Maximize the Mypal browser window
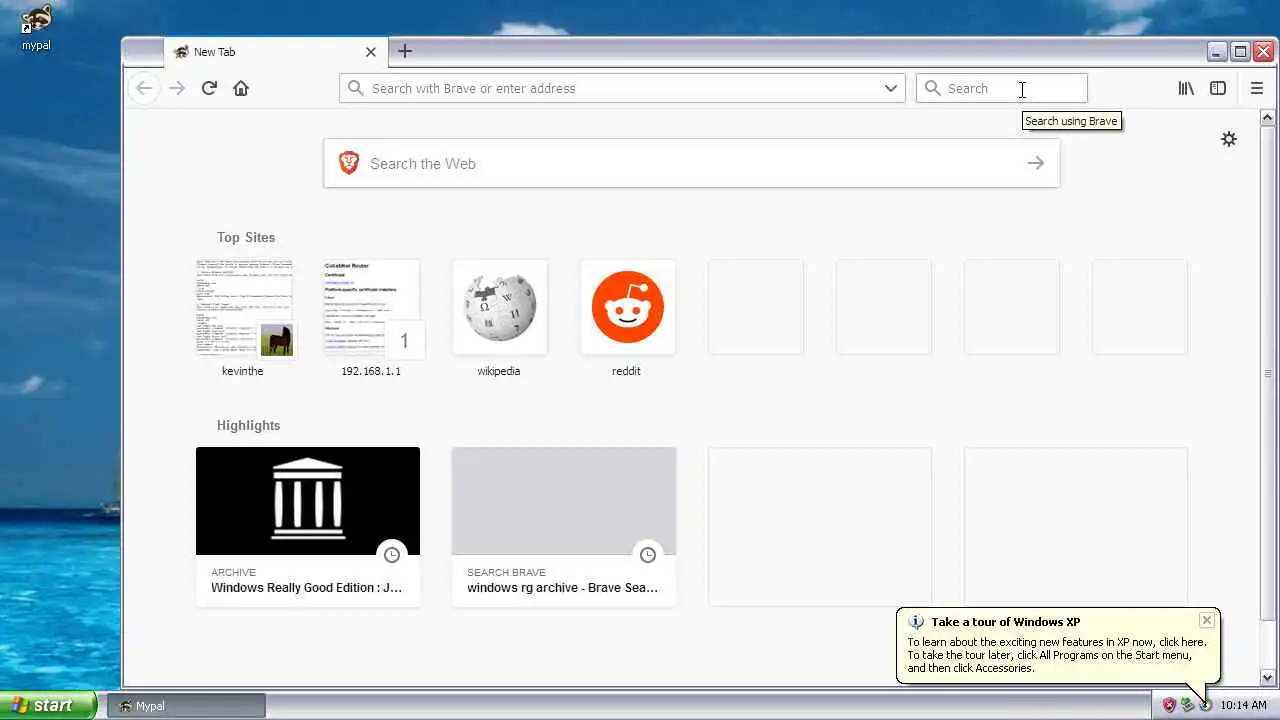This screenshot has width=1280, height=720. pos(1240,52)
